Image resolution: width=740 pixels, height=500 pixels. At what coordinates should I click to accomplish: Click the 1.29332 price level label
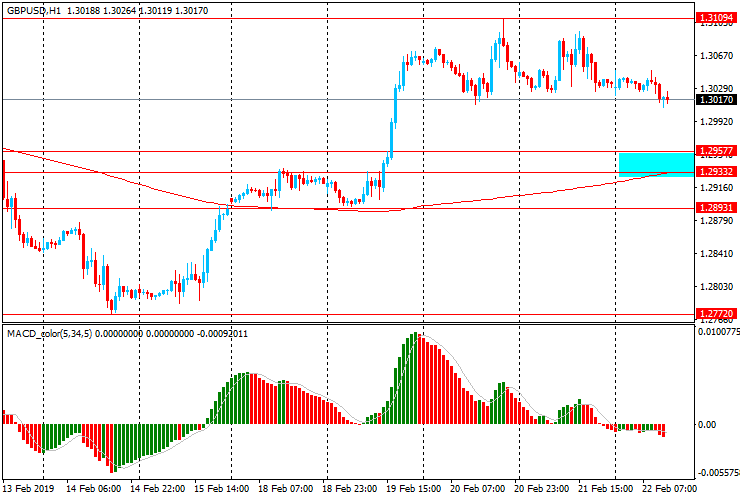click(714, 172)
